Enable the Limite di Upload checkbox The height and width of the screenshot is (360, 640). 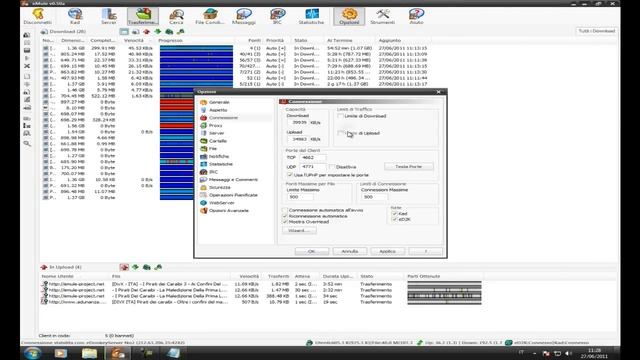340,133
